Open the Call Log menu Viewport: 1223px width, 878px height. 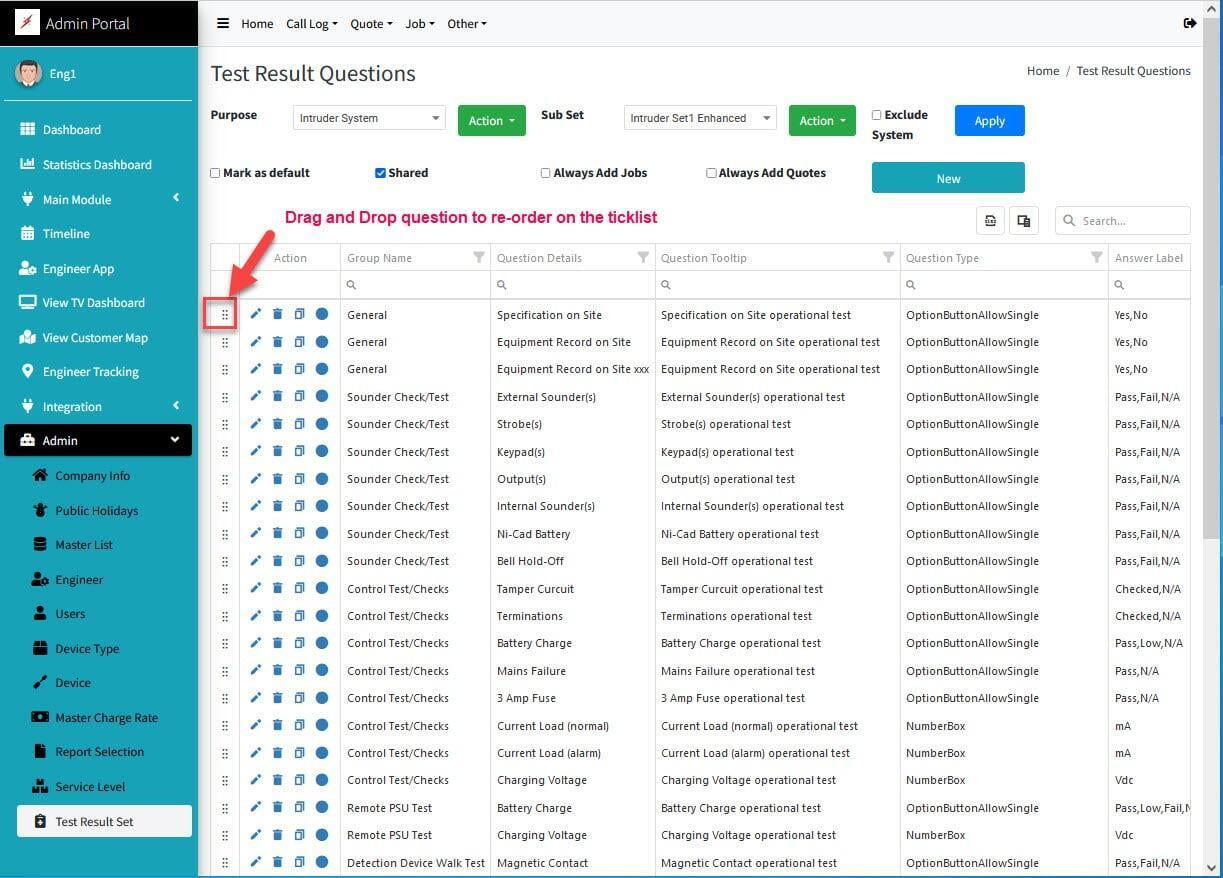(311, 24)
